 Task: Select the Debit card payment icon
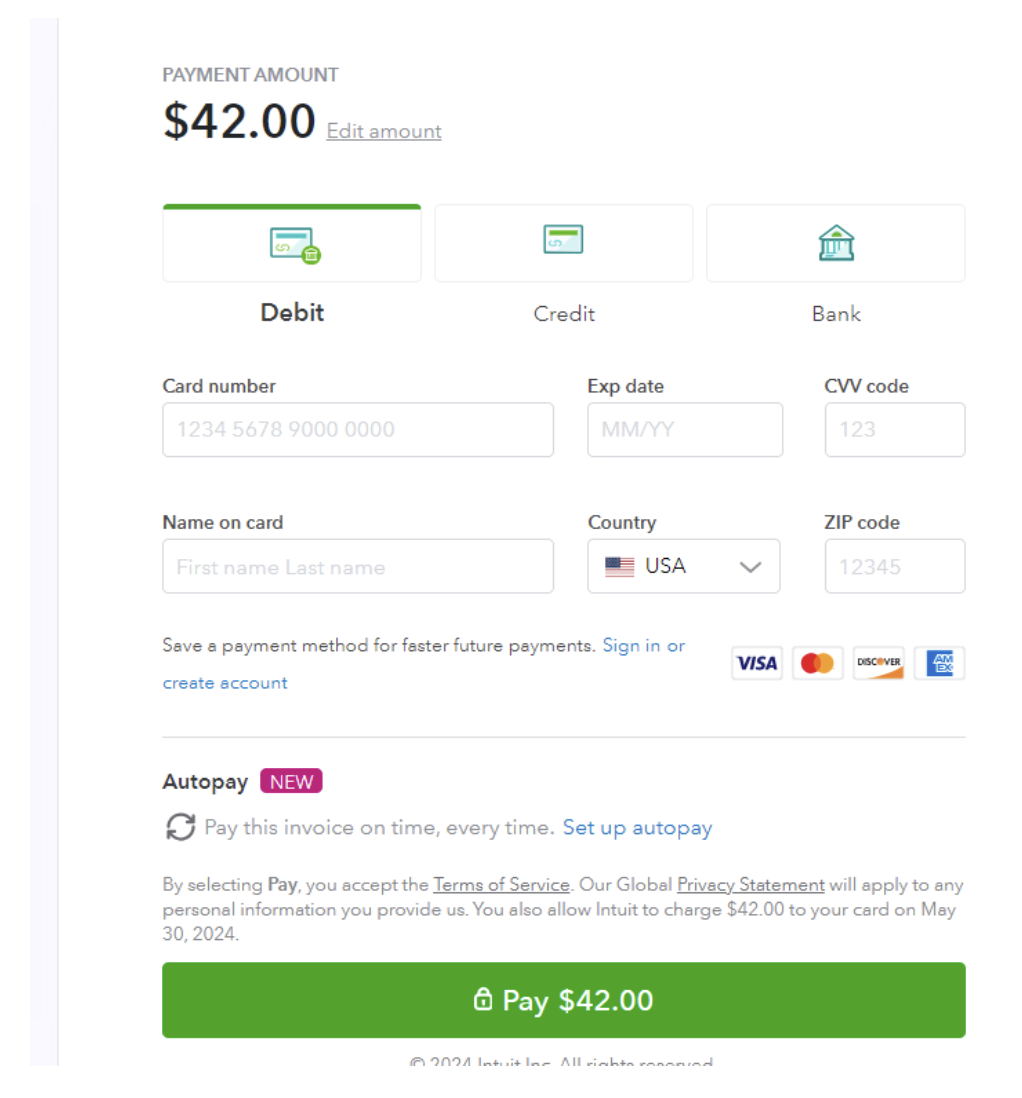tap(295, 245)
